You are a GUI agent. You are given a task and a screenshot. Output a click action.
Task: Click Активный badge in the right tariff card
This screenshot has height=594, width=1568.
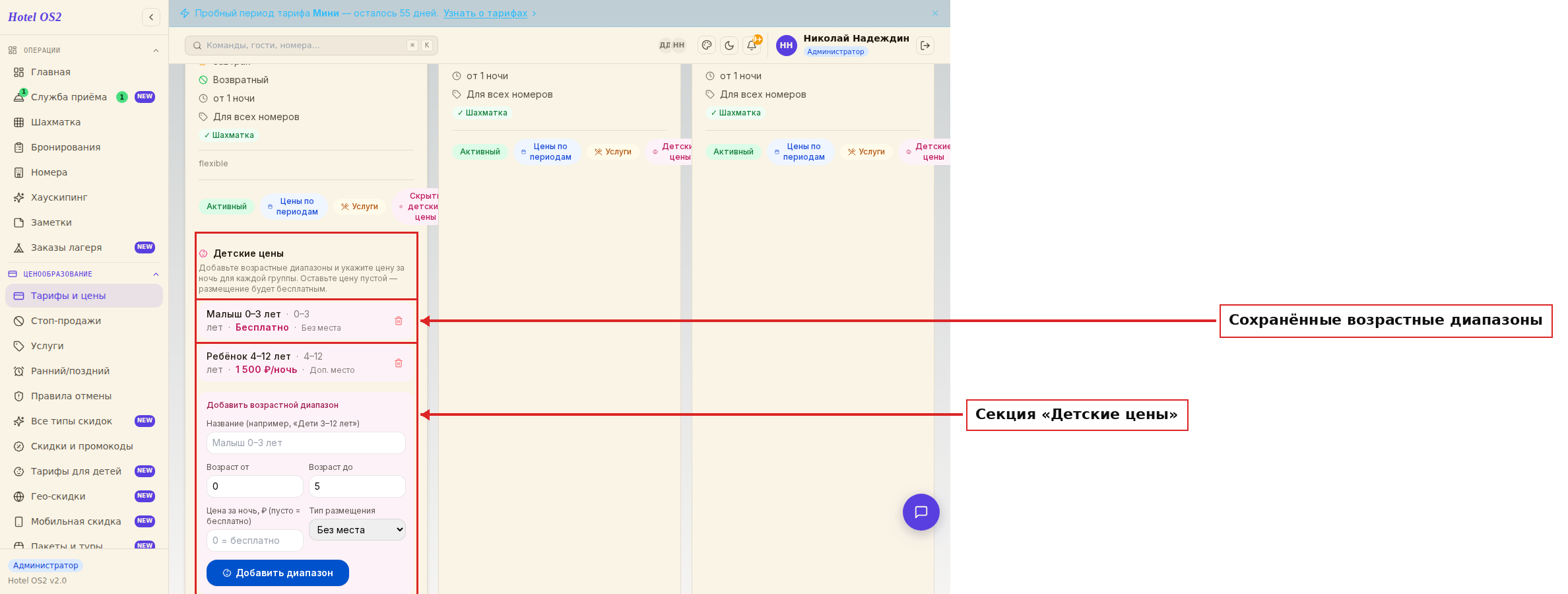[733, 152]
